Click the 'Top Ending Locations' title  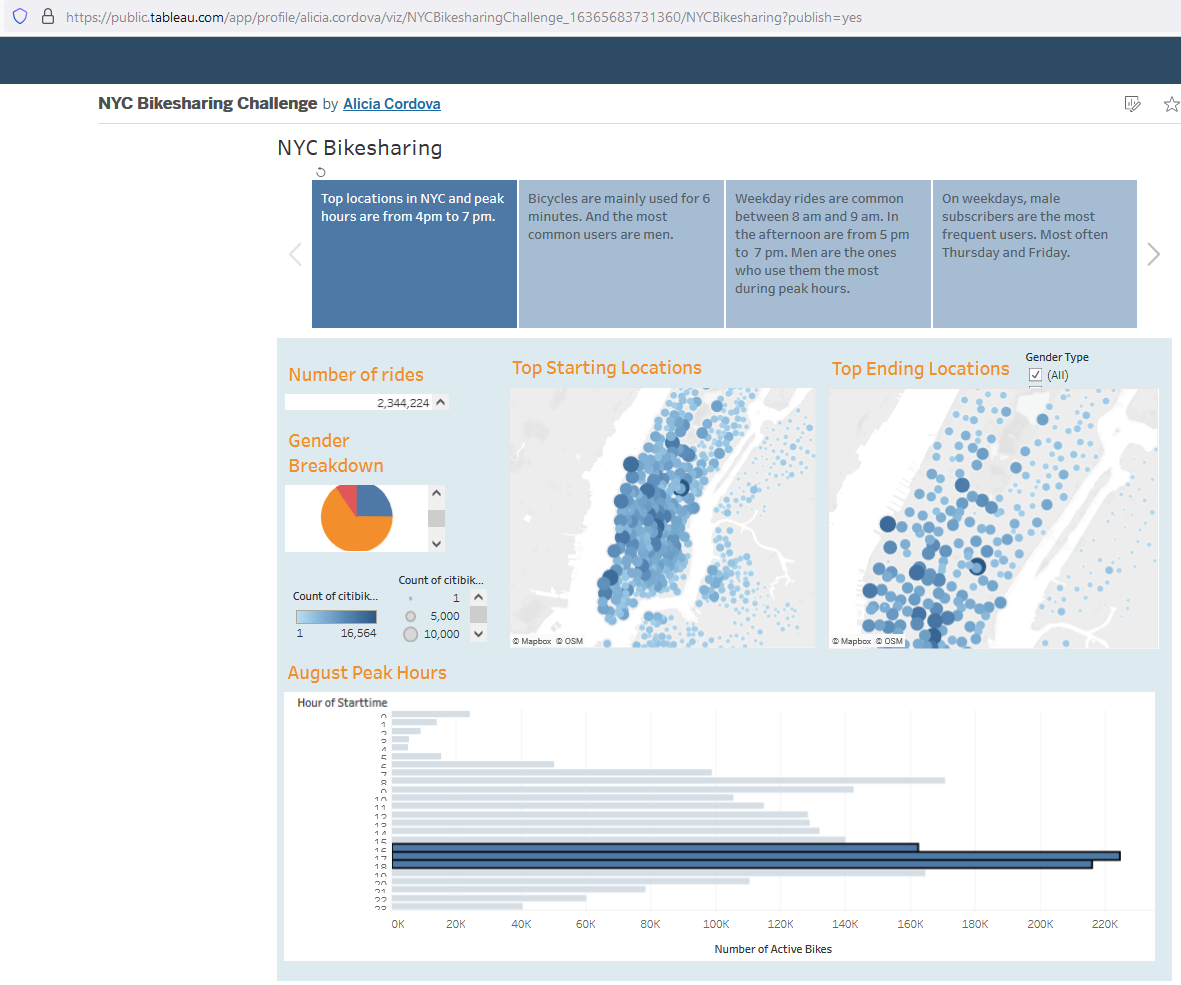pos(920,368)
